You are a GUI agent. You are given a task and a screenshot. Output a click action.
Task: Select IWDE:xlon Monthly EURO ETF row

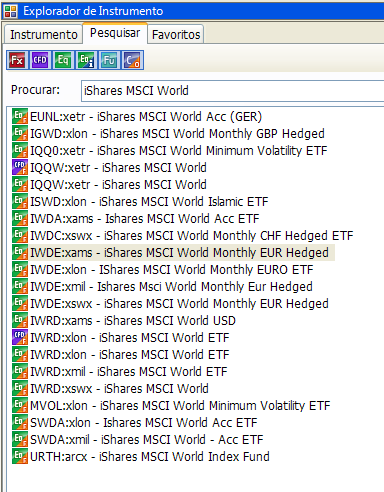tap(172, 270)
